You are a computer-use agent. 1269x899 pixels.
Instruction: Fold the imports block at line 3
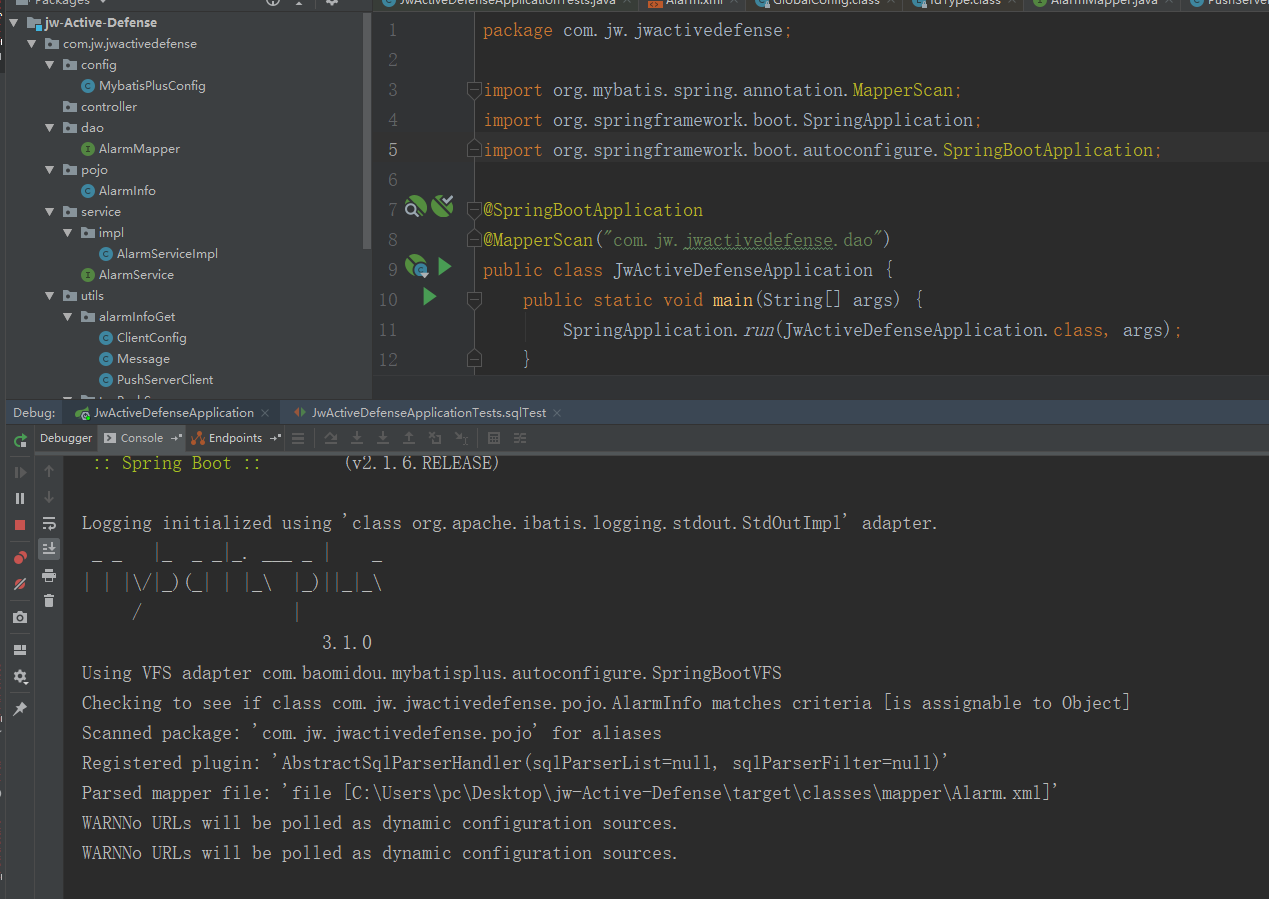tap(474, 90)
